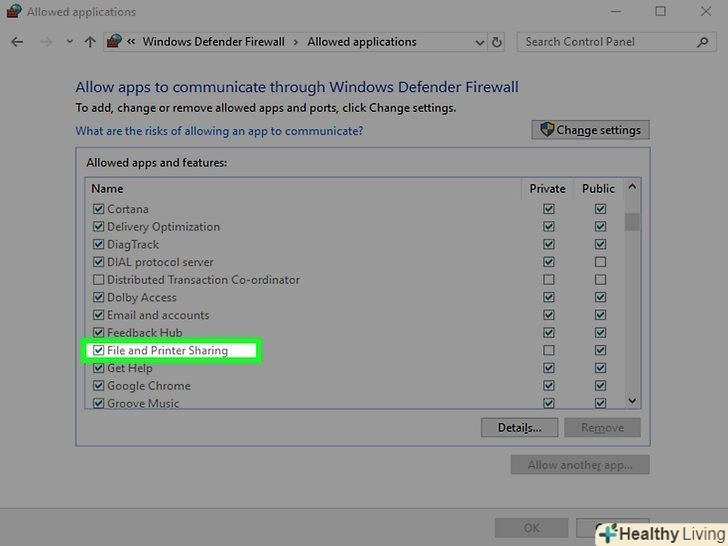This screenshot has width=728, height=546.
Task: Toggle Delivery Optimization name checkbox
Action: (x=98, y=227)
